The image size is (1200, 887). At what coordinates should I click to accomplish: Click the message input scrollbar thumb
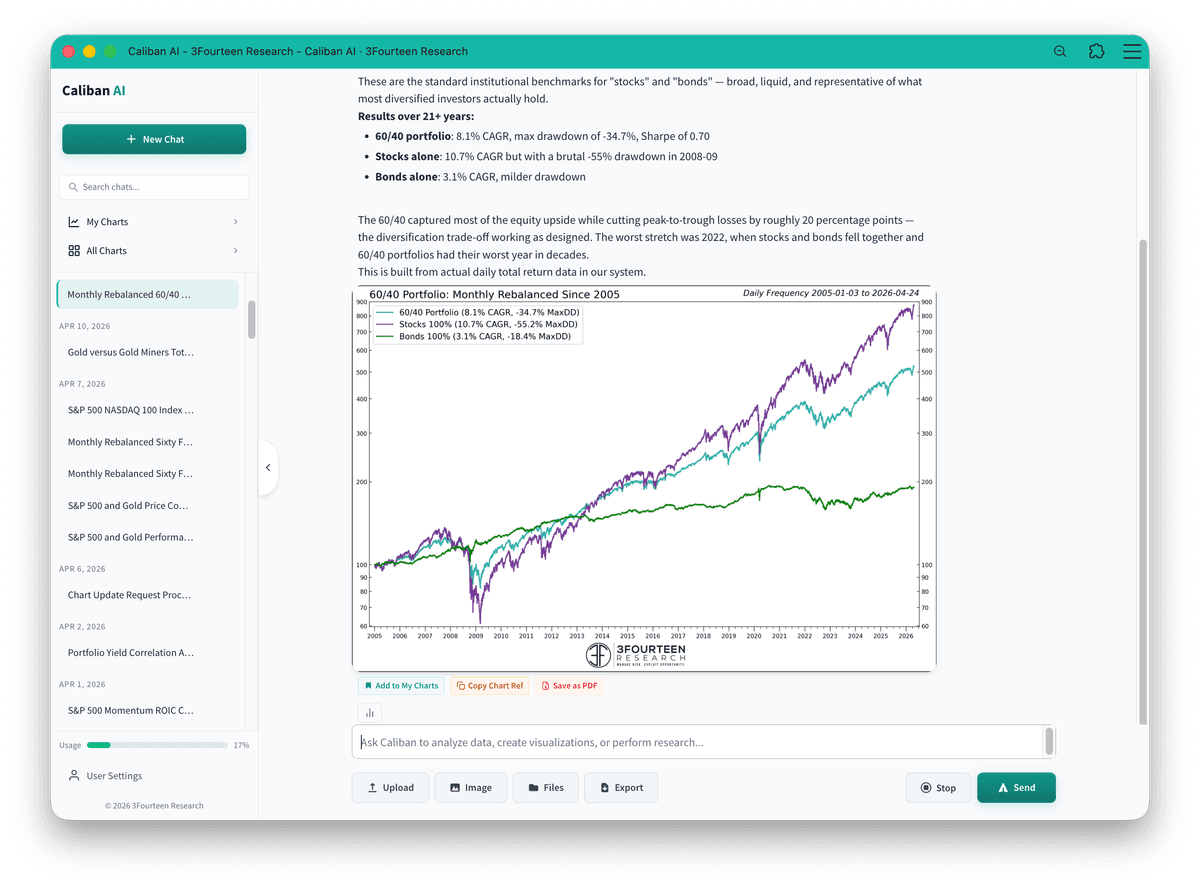click(x=1049, y=741)
